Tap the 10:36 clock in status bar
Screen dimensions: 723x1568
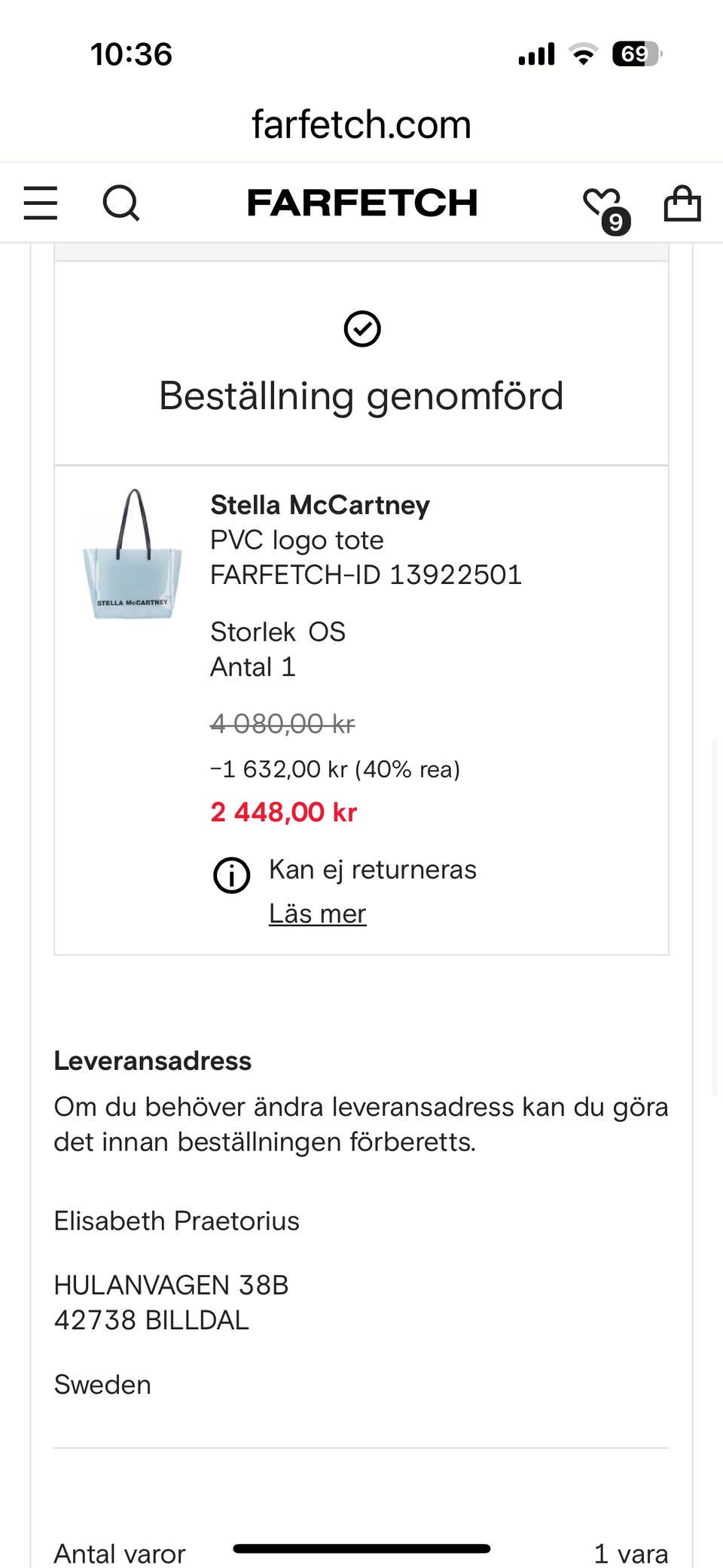pyautogui.click(x=131, y=54)
